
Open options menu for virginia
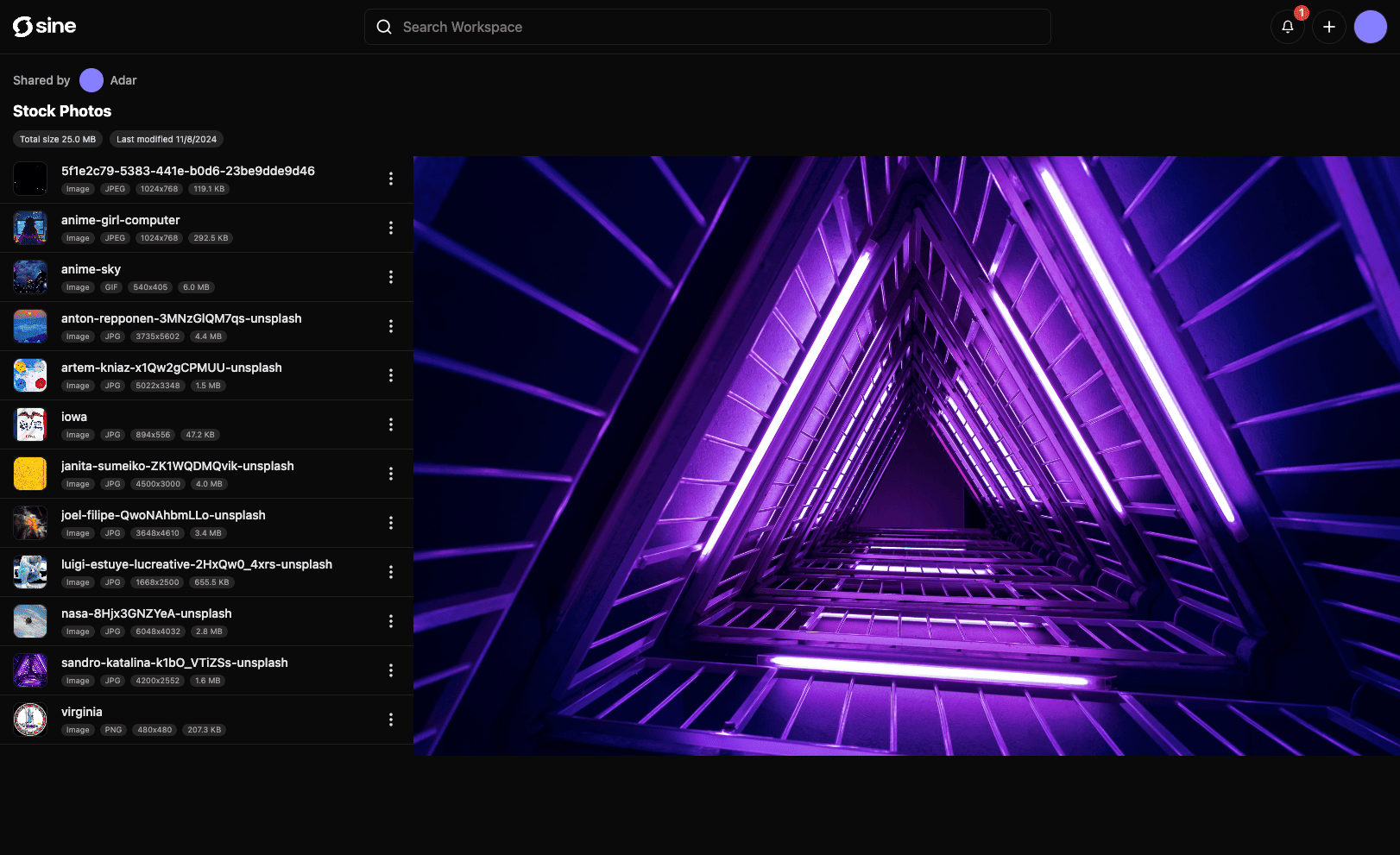(x=391, y=720)
